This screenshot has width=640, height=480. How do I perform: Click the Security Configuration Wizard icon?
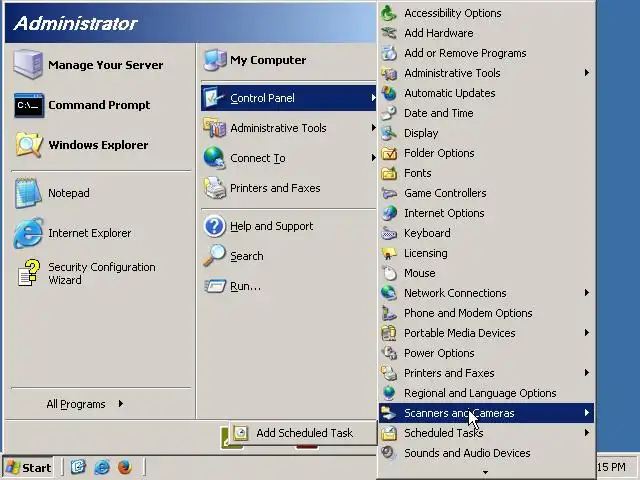pos(29,273)
